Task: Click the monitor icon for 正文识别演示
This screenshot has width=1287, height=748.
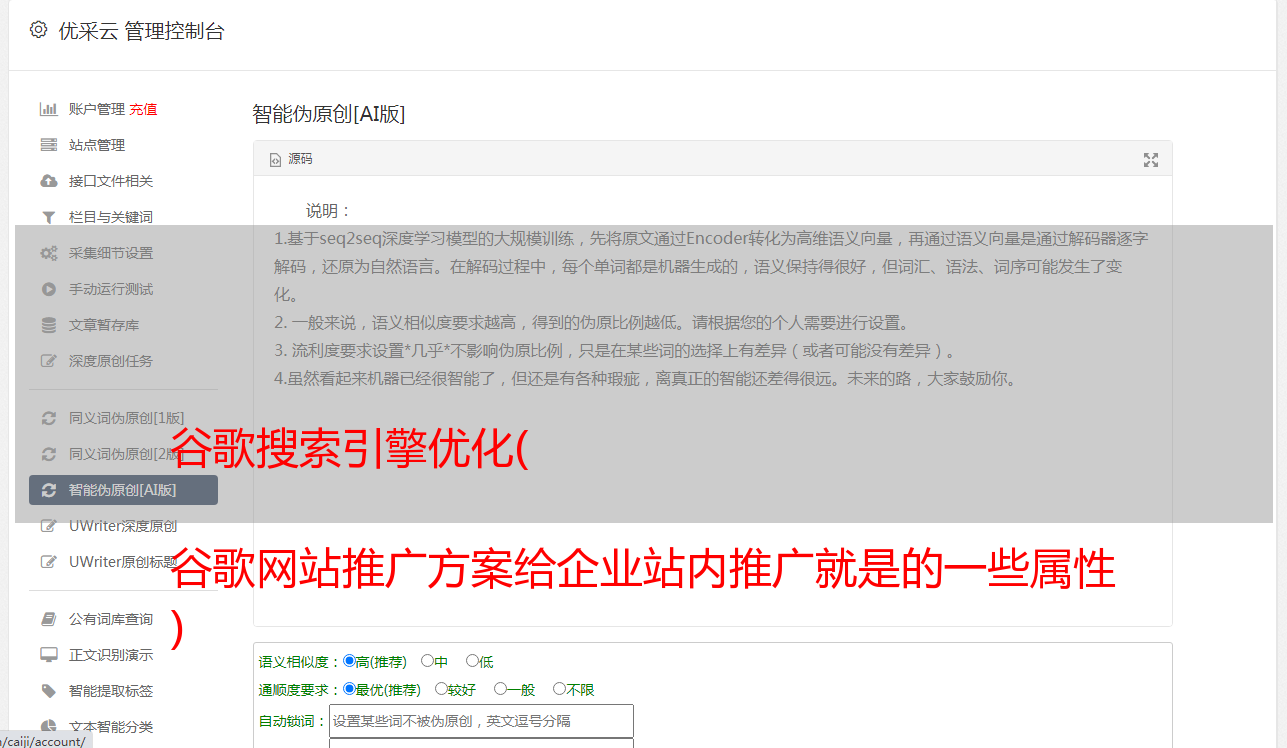Action: tap(48, 655)
